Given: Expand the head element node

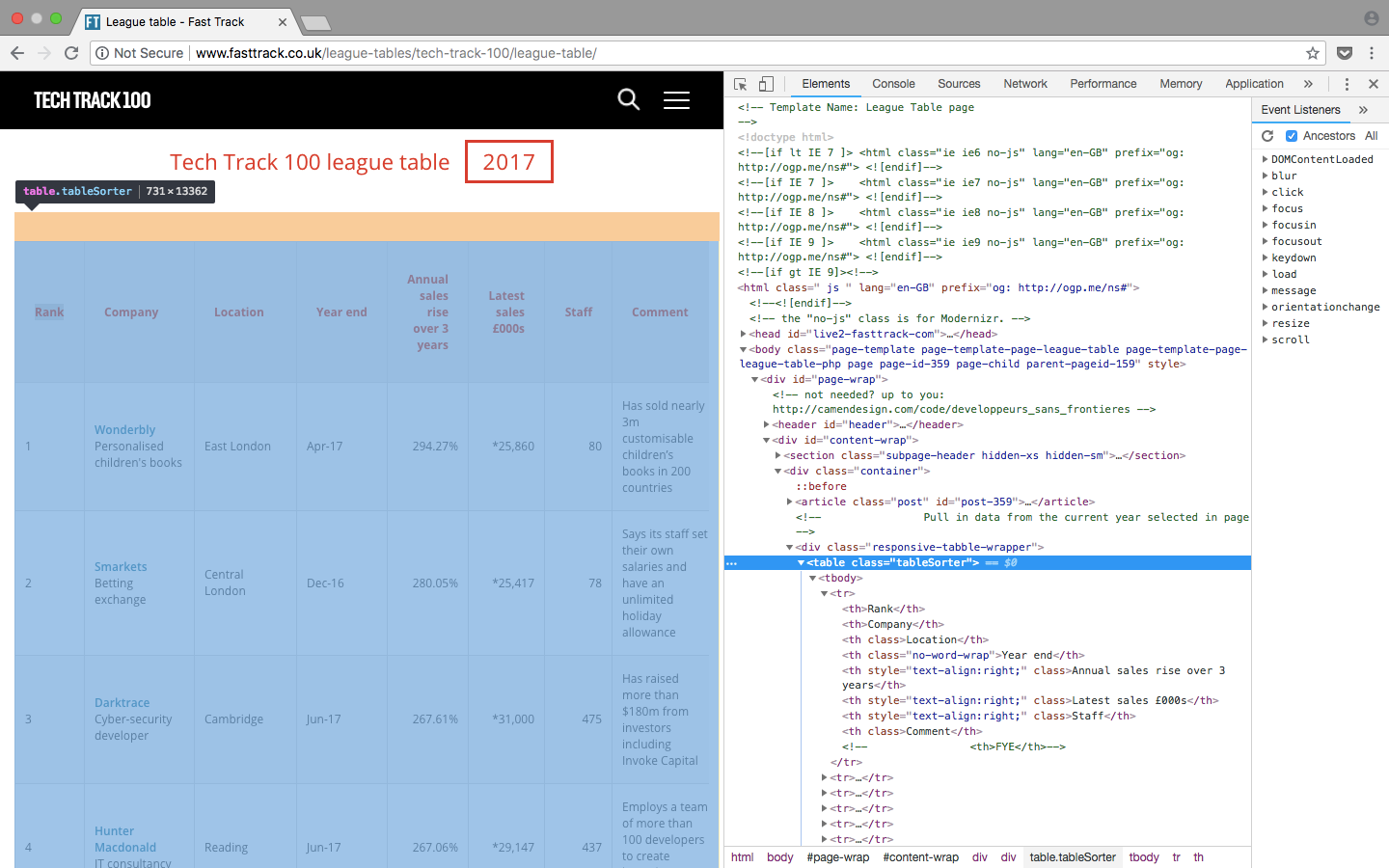Looking at the screenshot, I should click(743, 335).
